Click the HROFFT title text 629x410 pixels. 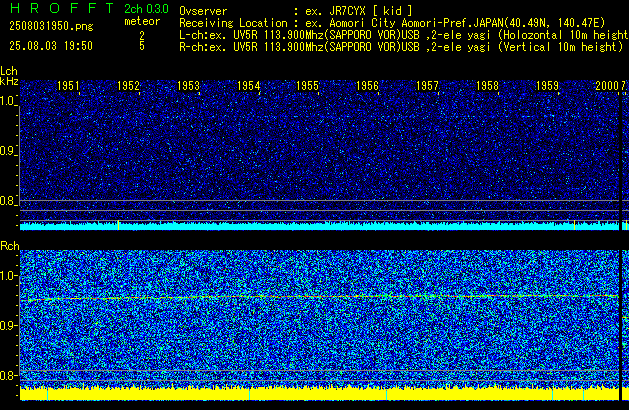[62, 8]
